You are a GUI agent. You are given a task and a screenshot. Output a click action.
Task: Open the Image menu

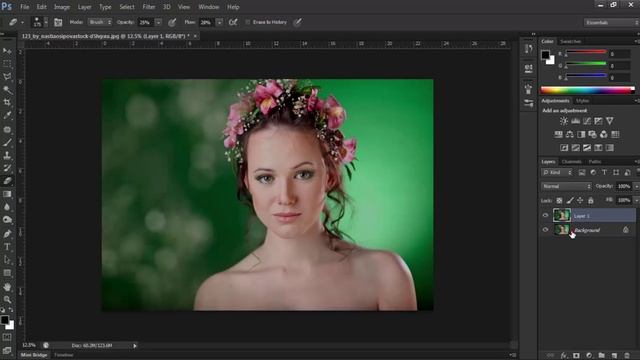point(62,7)
